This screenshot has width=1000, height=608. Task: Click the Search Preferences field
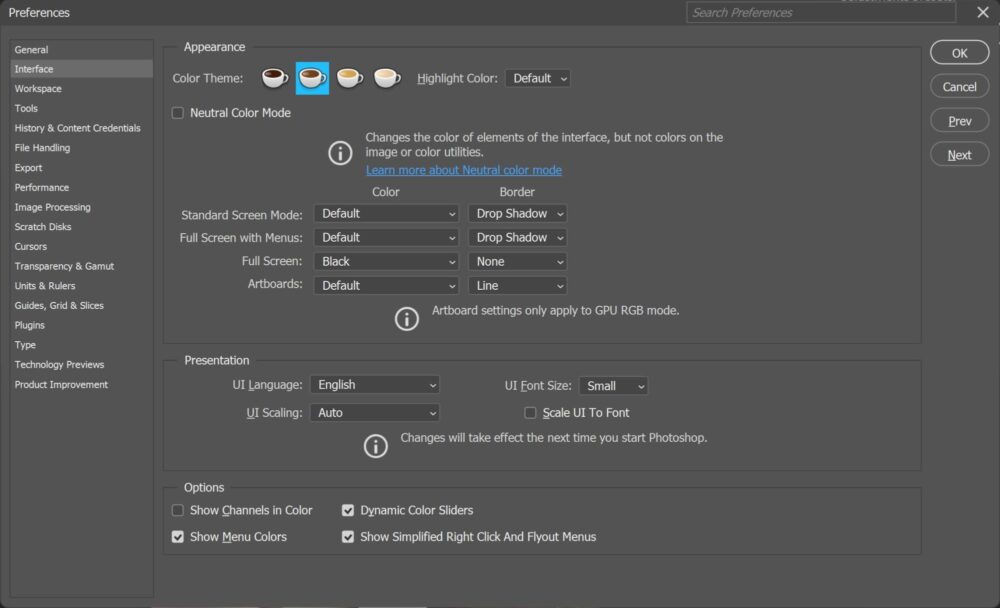pyautogui.click(x=820, y=13)
